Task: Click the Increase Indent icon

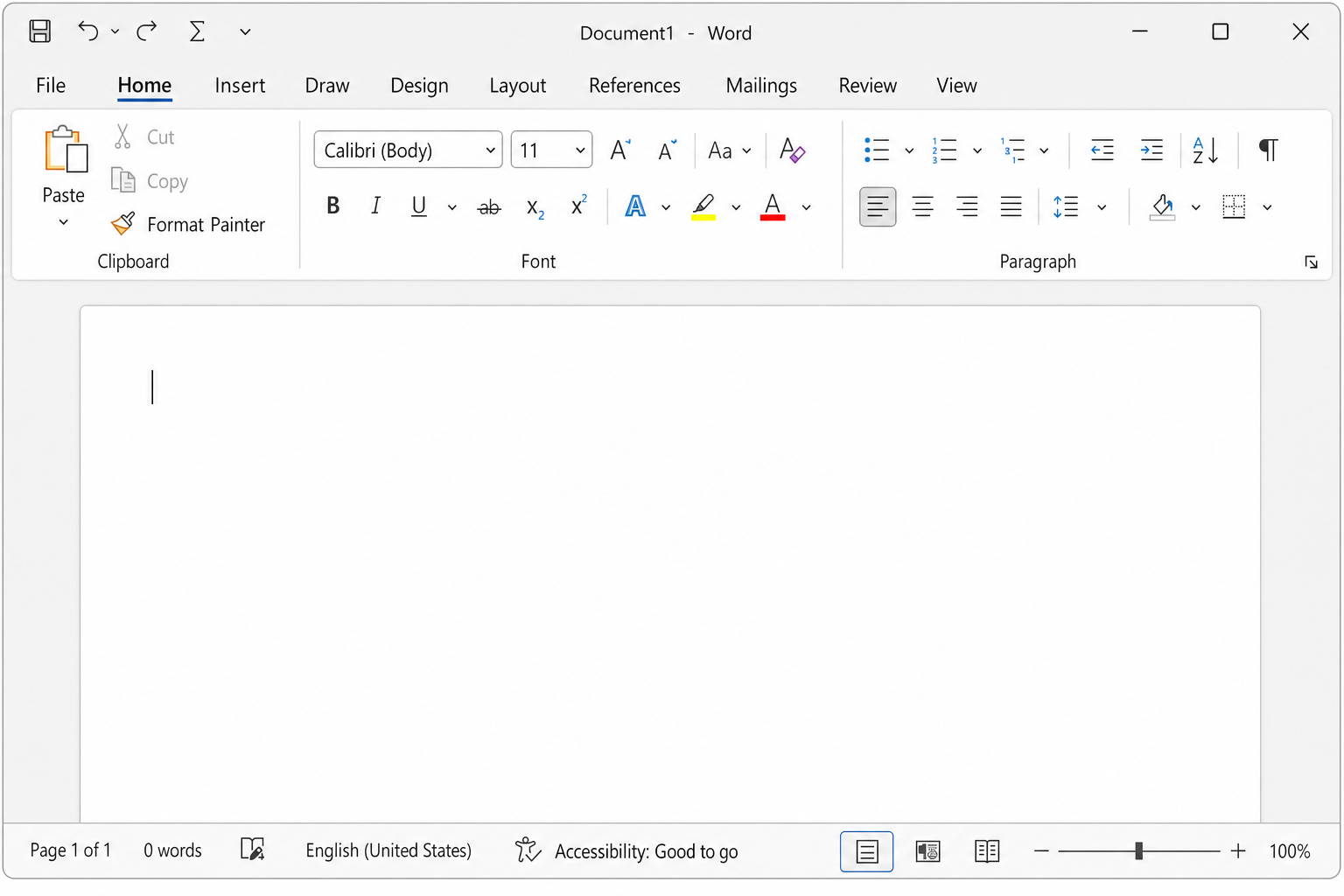Action: coord(1151,150)
